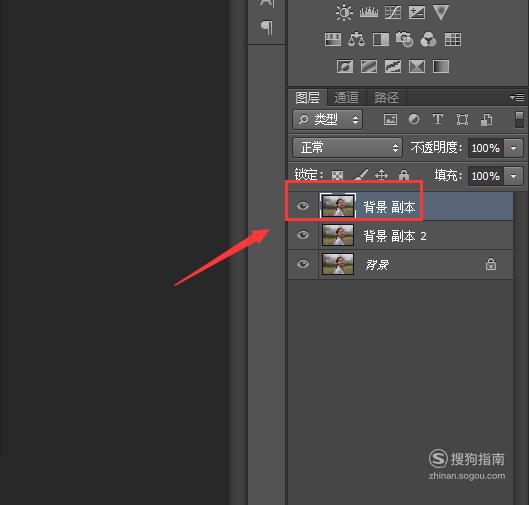Screen dimensions: 529x505
Task: Toggle lock image pixels brush icon
Action: (x=360, y=175)
